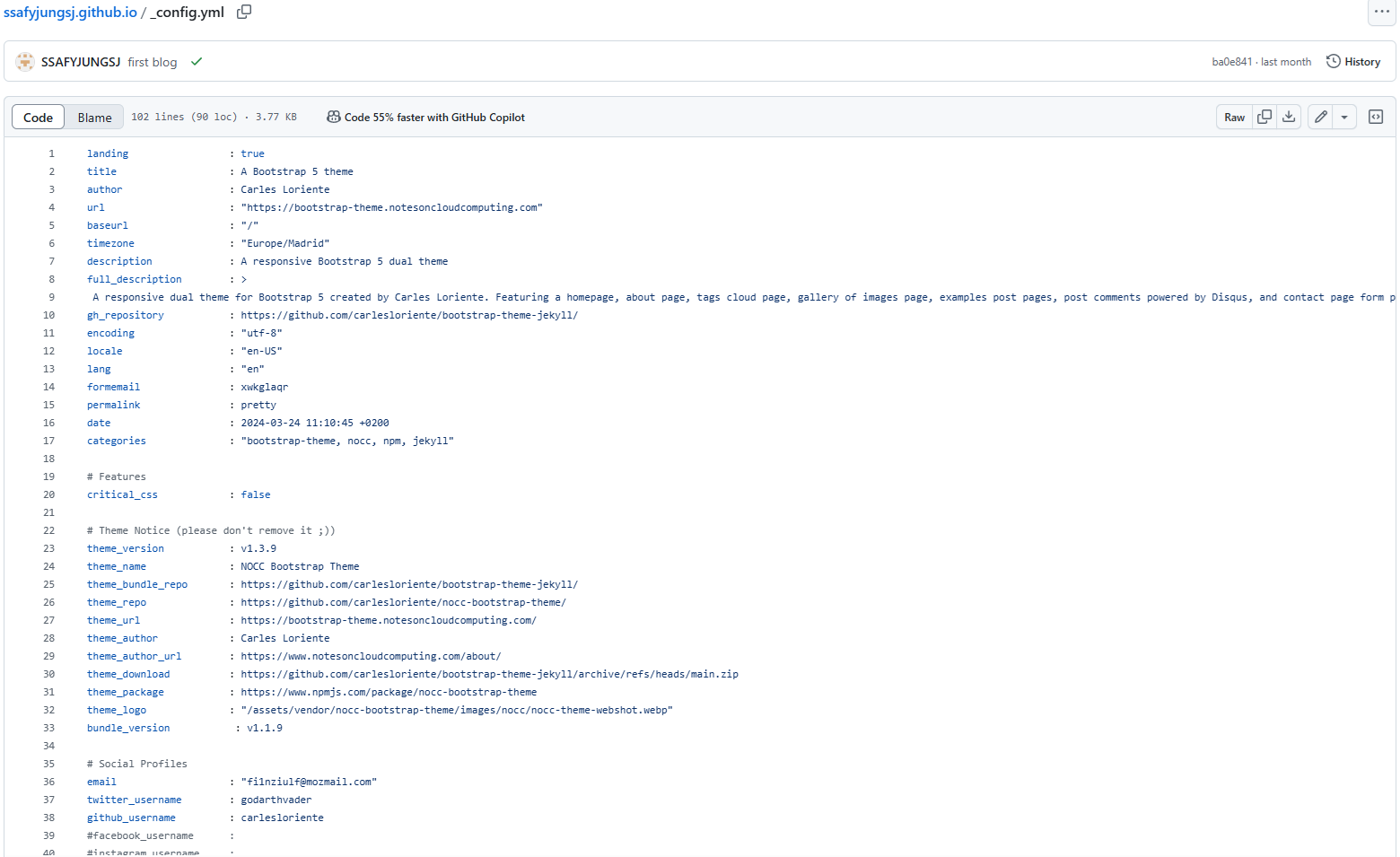Click the 'theme_logo' key
Viewport: 1400px width, 857px height.
point(117,710)
